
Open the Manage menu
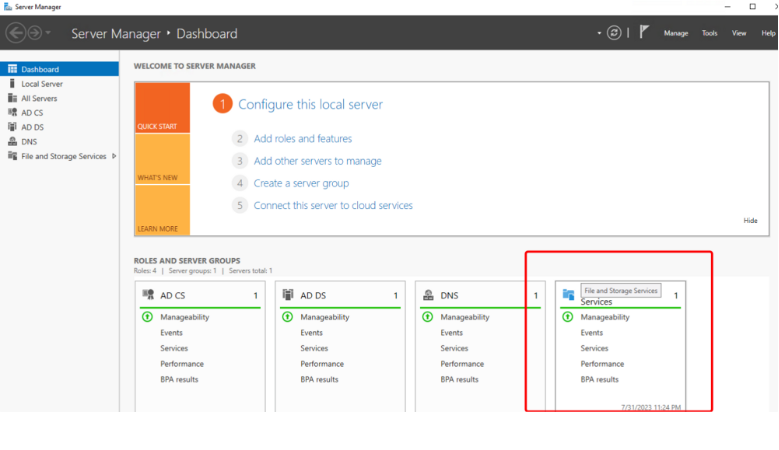point(676,33)
